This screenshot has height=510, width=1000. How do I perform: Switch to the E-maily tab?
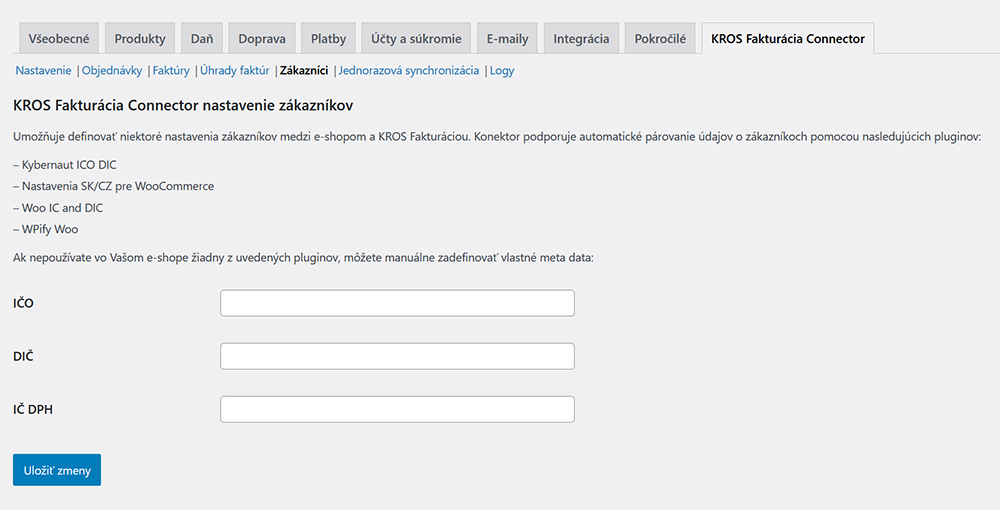point(507,38)
